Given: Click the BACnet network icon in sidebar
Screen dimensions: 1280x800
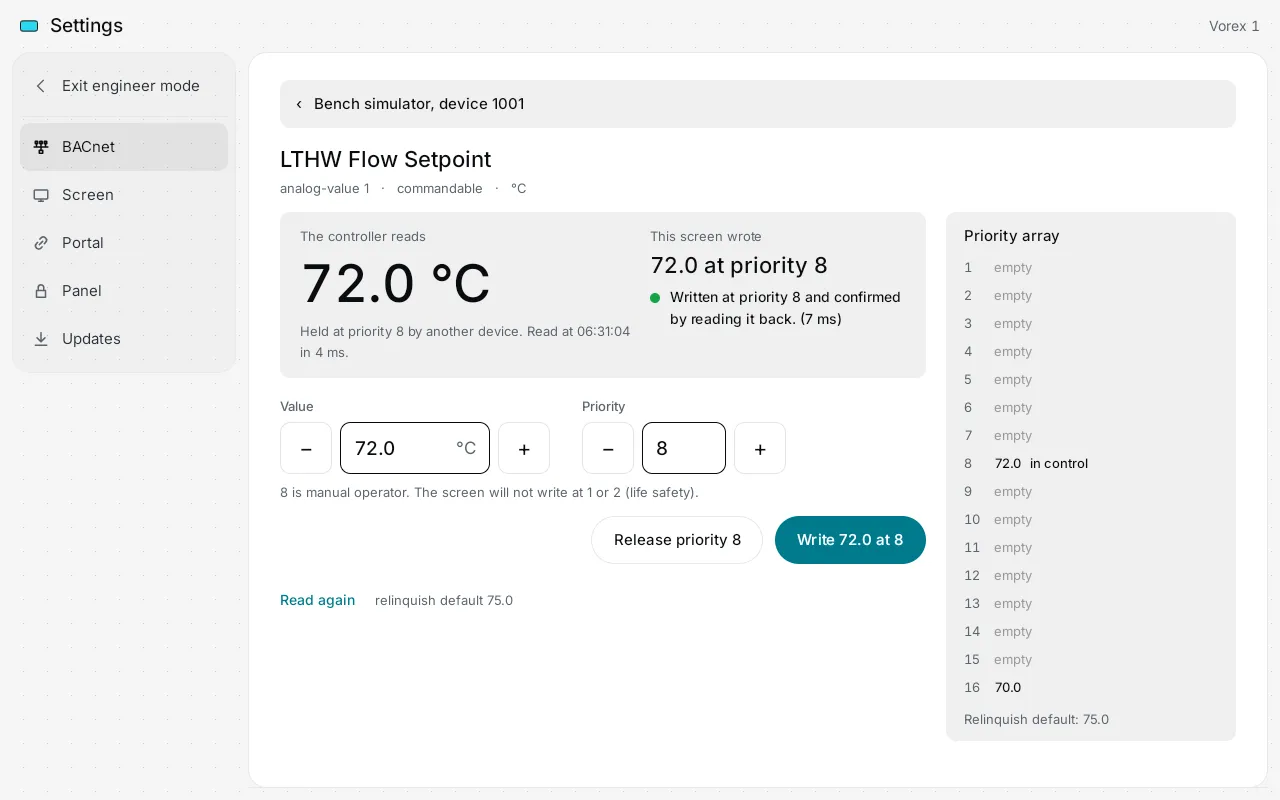Looking at the screenshot, I should pos(41,147).
